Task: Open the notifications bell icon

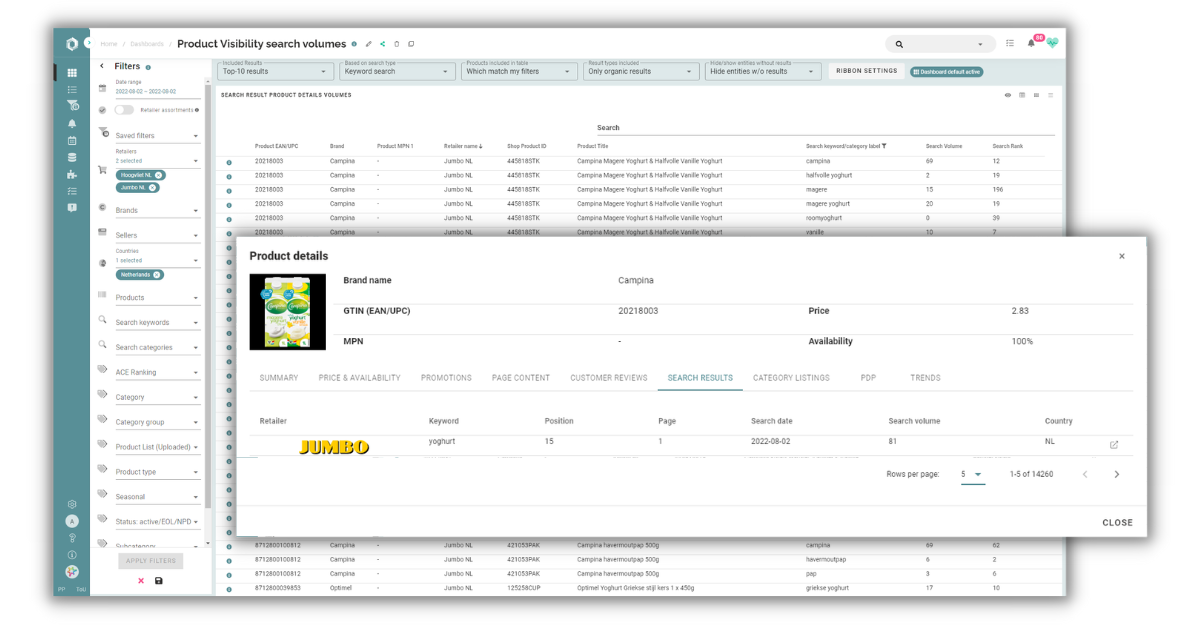Action: click(1031, 44)
